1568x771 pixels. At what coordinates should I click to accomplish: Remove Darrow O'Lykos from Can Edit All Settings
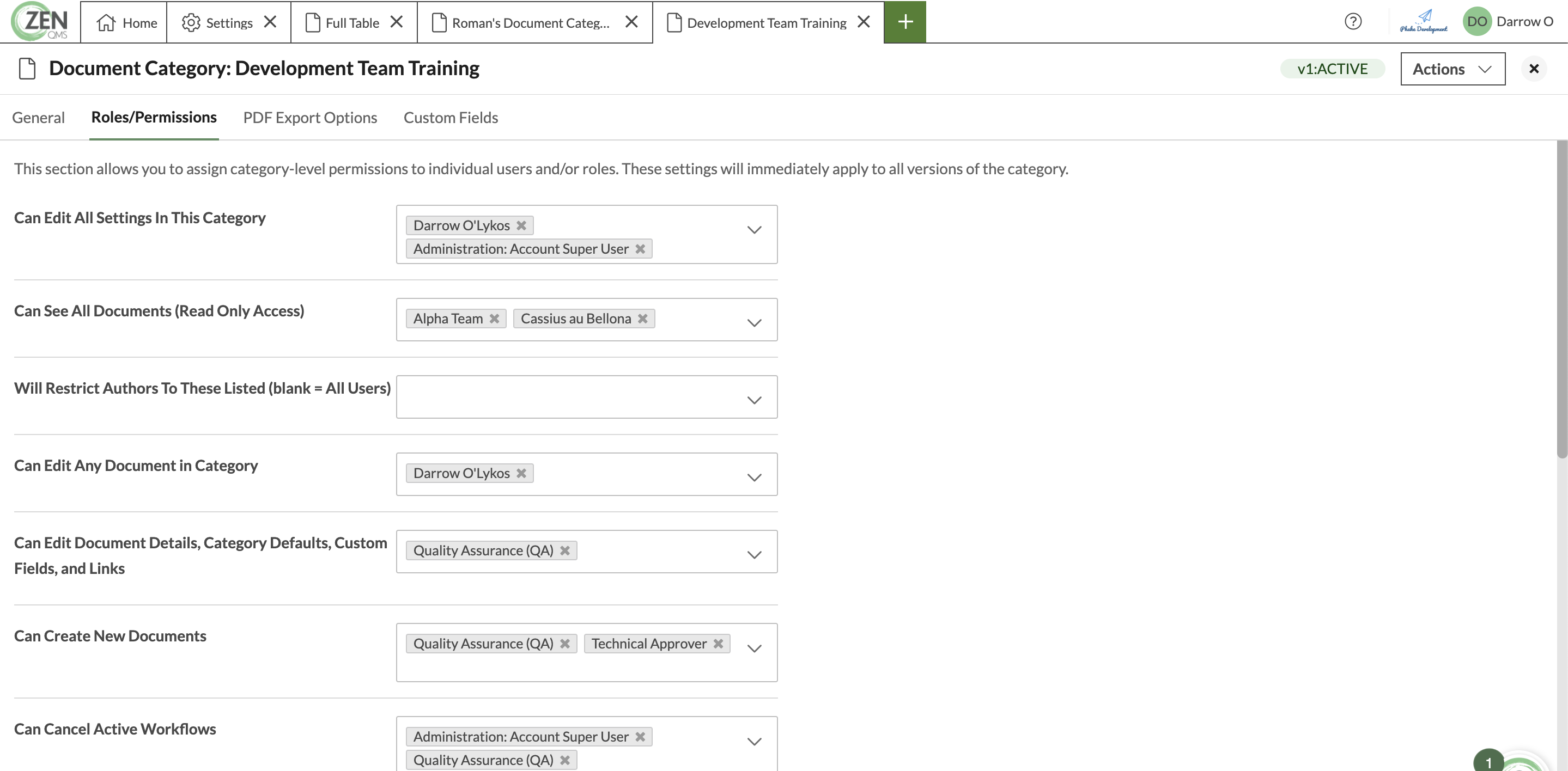click(521, 226)
